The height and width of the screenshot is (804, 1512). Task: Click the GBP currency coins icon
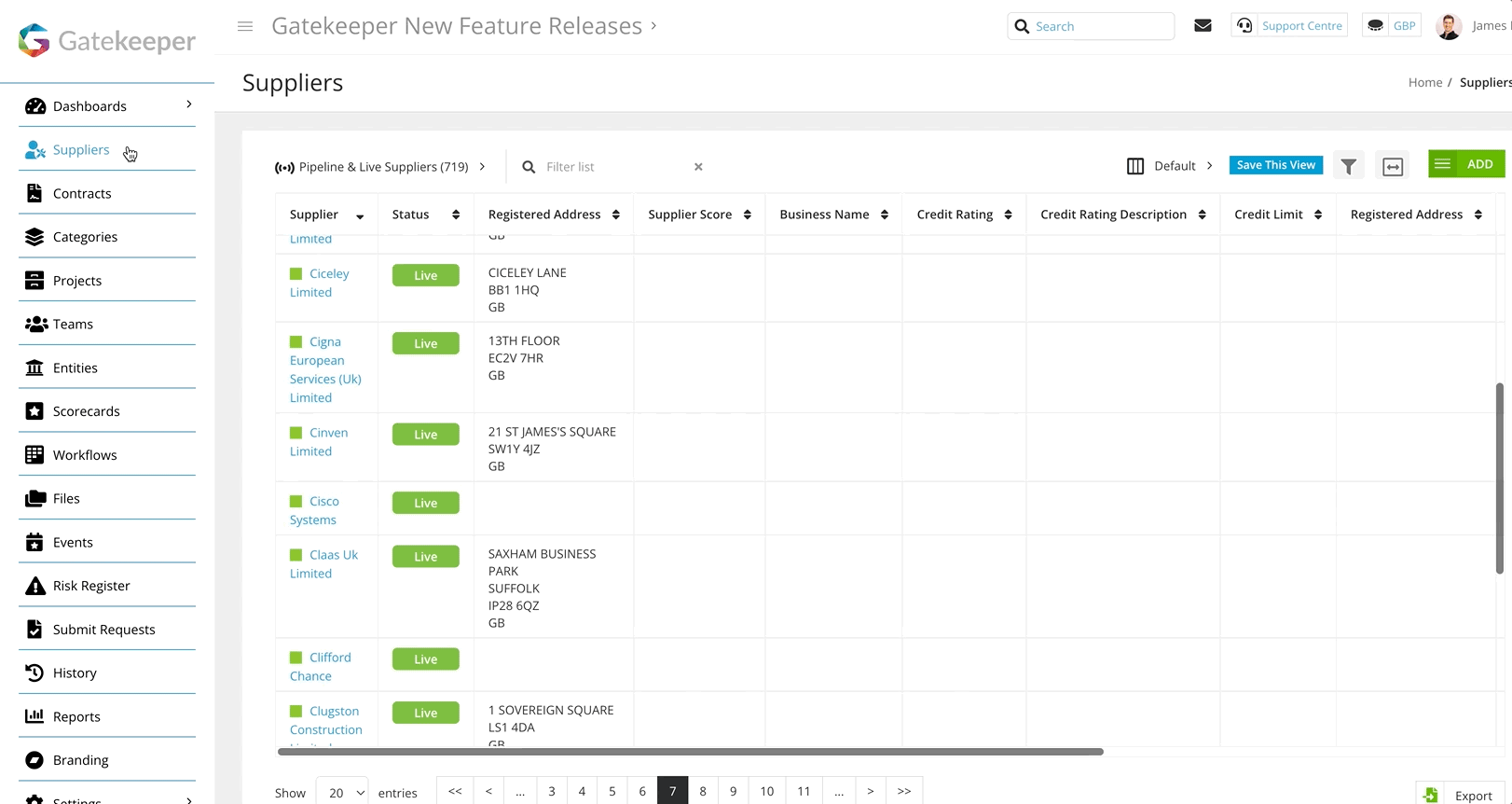(x=1375, y=26)
